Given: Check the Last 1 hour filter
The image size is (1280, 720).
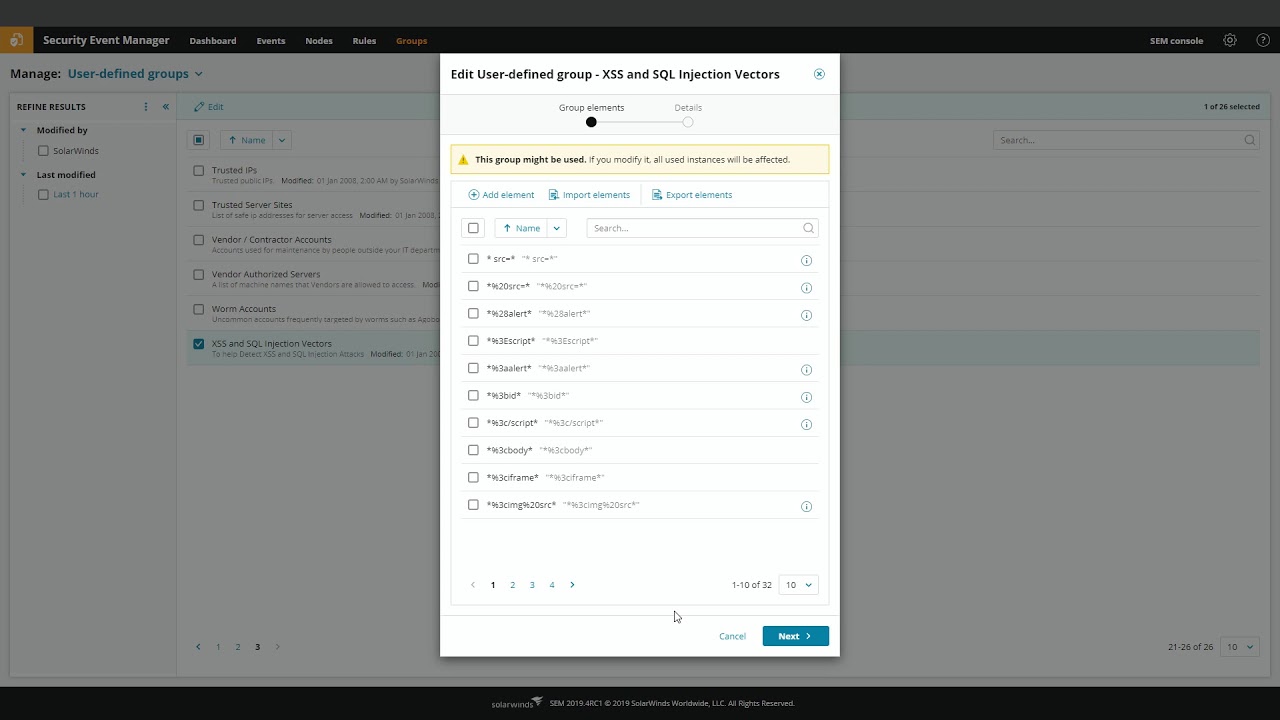Looking at the screenshot, I should pos(43,195).
